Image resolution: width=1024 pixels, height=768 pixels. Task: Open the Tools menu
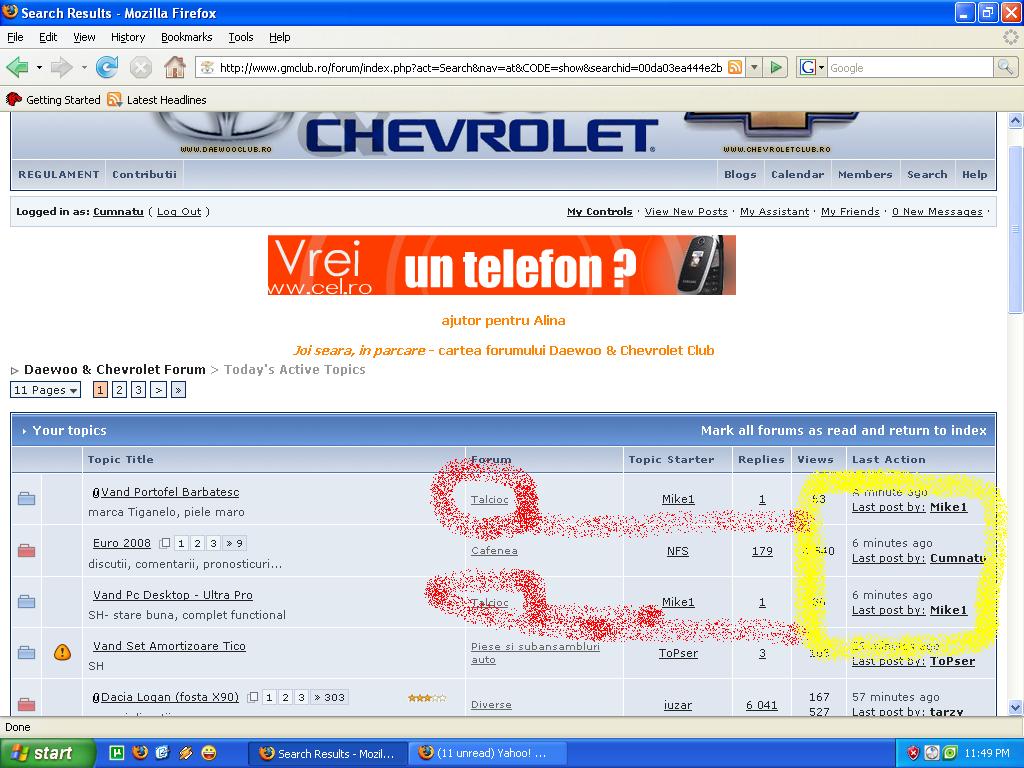click(241, 37)
